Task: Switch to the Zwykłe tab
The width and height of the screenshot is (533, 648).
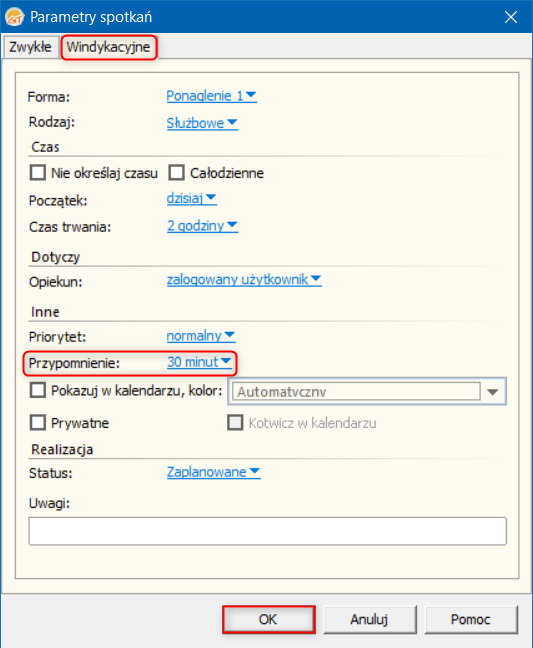Action: coord(30,47)
